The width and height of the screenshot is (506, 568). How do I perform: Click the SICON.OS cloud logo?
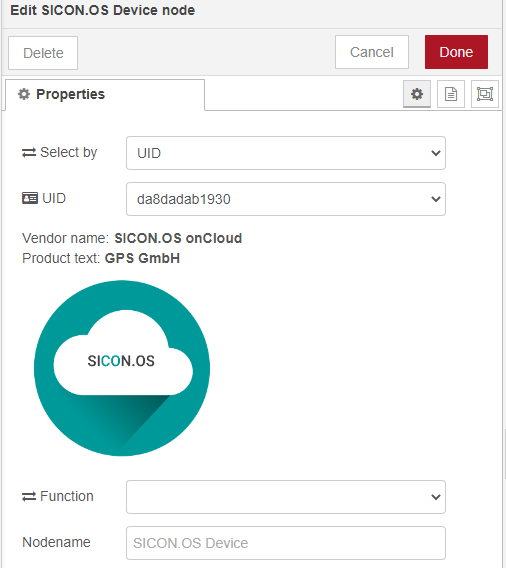point(122,368)
